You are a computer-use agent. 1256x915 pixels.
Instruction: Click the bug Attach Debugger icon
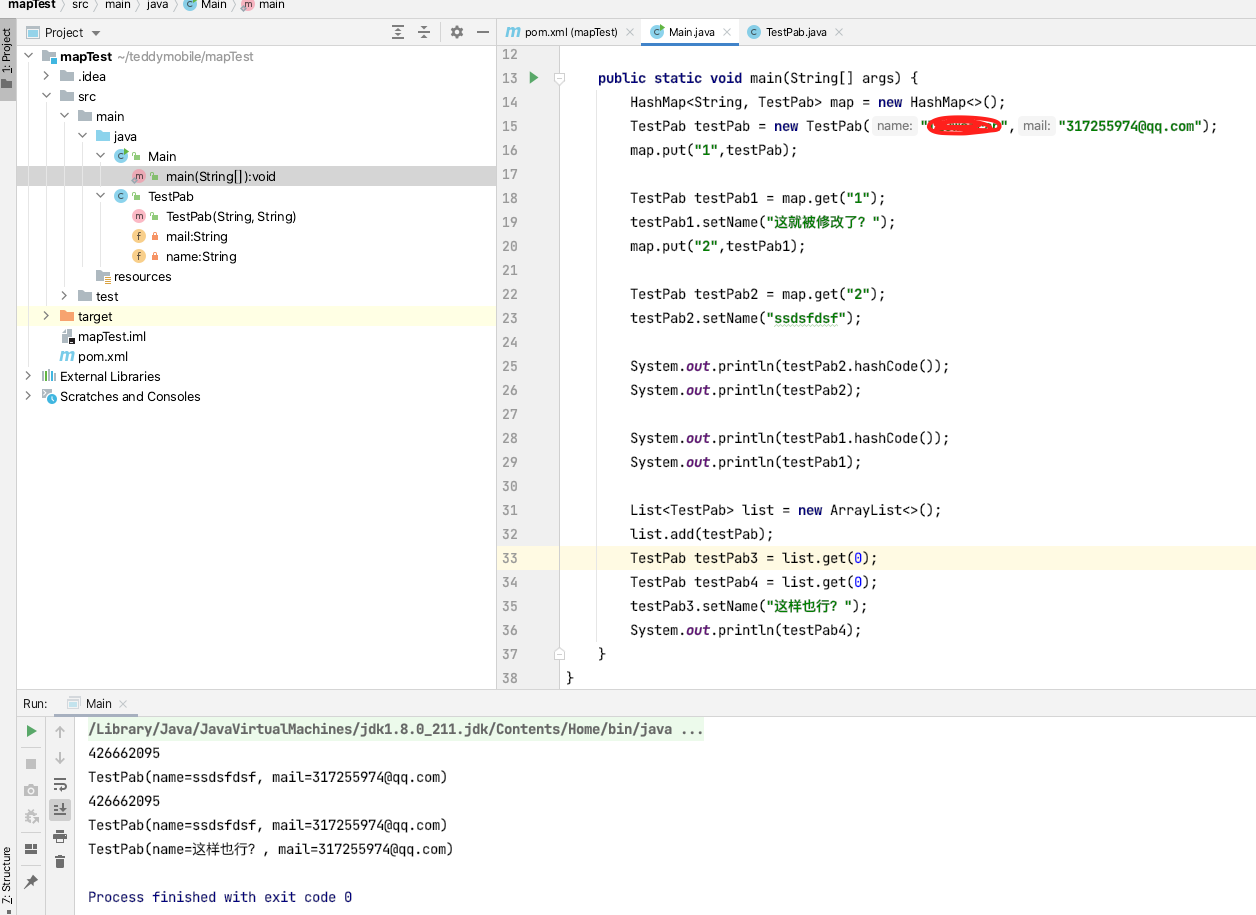tap(31, 816)
